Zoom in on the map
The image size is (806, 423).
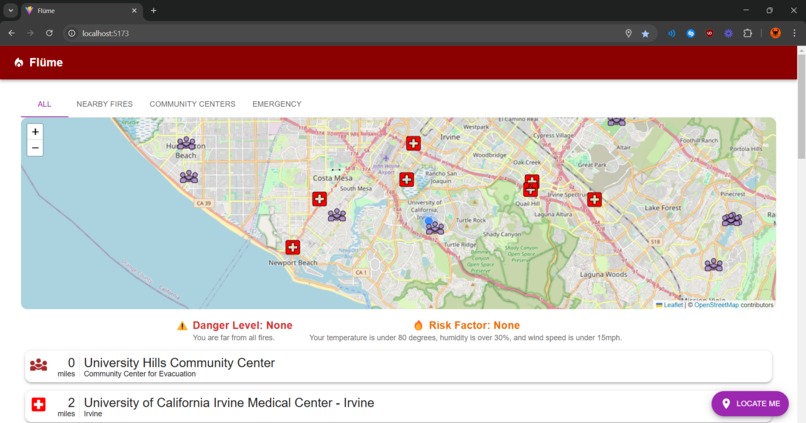pos(35,132)
